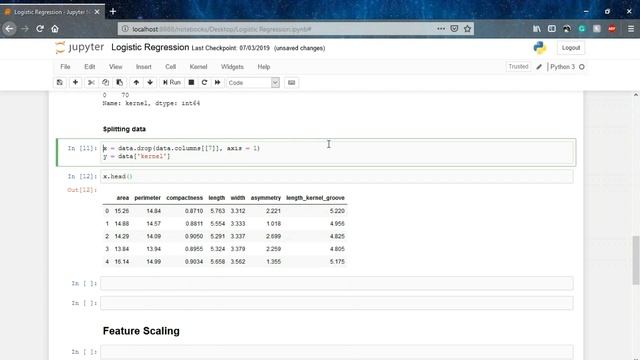Click the Jupyter logo
This screenshot has height=360, width=640.
[80, 47]
